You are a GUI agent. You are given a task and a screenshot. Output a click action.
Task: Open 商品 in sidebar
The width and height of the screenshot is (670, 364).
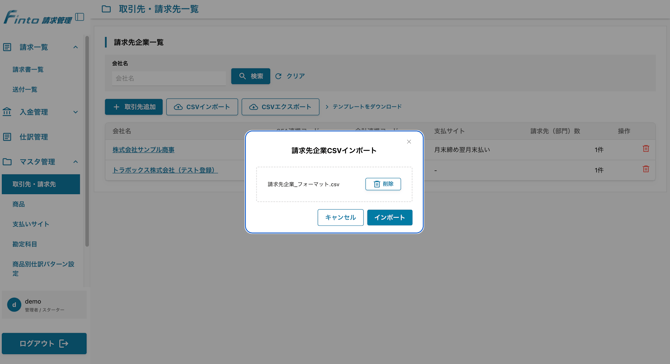[19, 204]
